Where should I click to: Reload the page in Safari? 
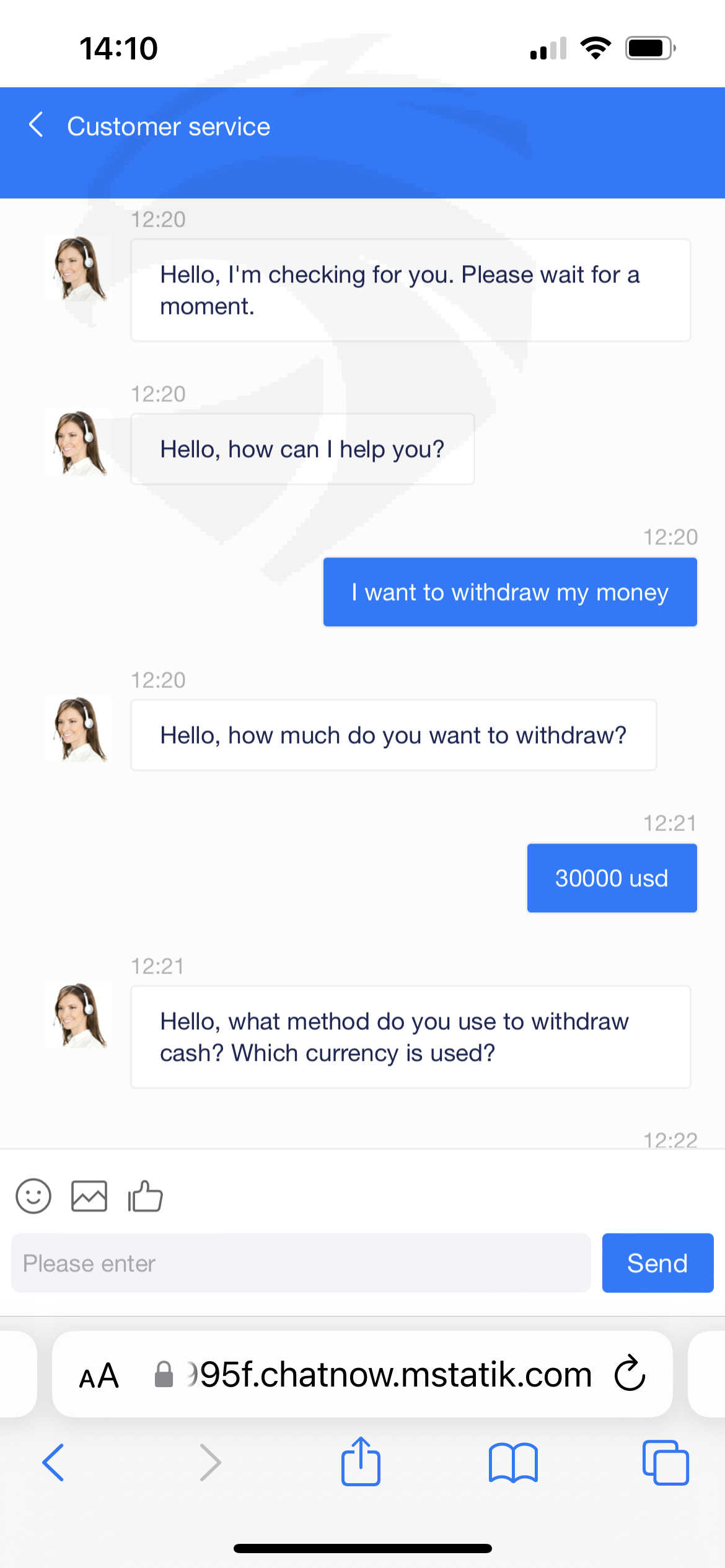coord(630,1374)
